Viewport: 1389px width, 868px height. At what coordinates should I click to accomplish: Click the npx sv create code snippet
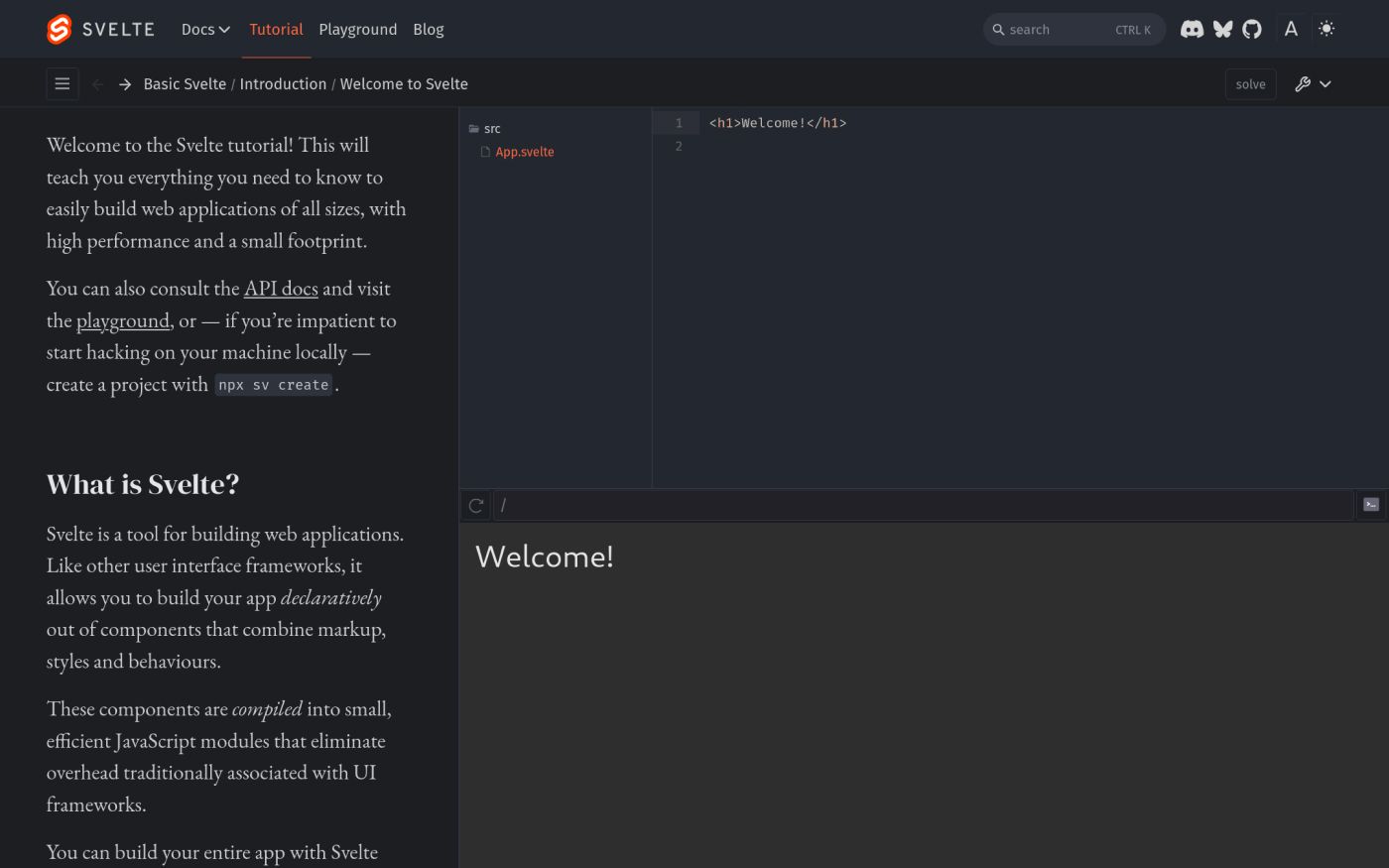[274, 385]
